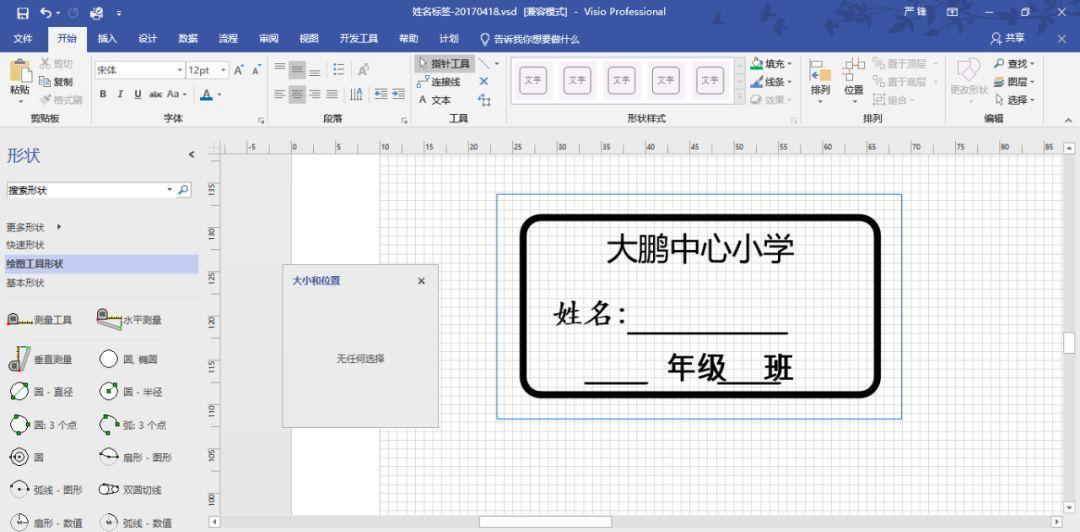Toggle bold text formatting
Viewport: 1080px width, 532px height.
[x=103, y=94]
